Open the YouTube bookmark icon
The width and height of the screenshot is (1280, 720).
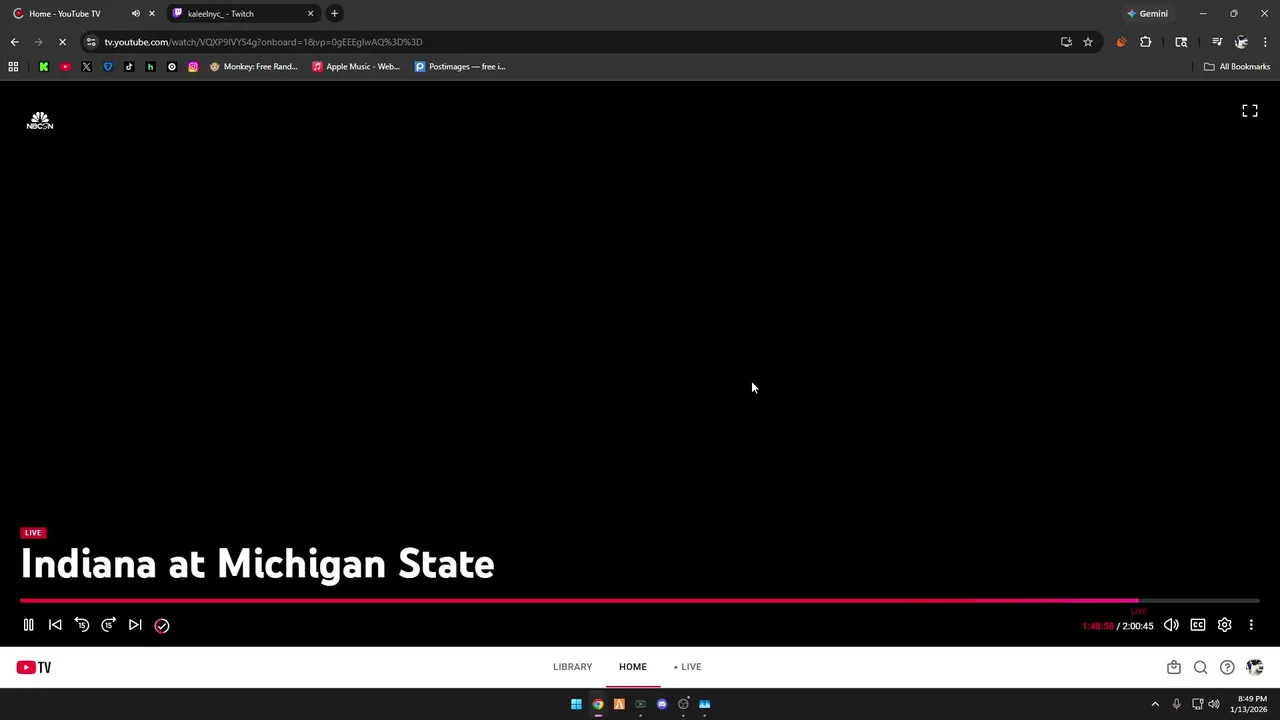(65, 67)
